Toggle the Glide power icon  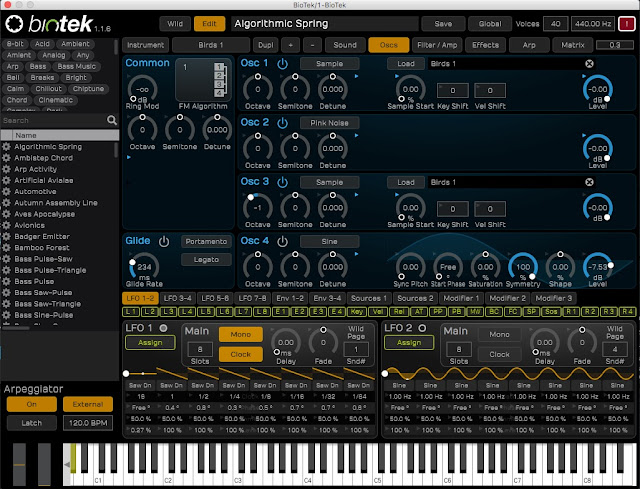click(x=164, y=242)
